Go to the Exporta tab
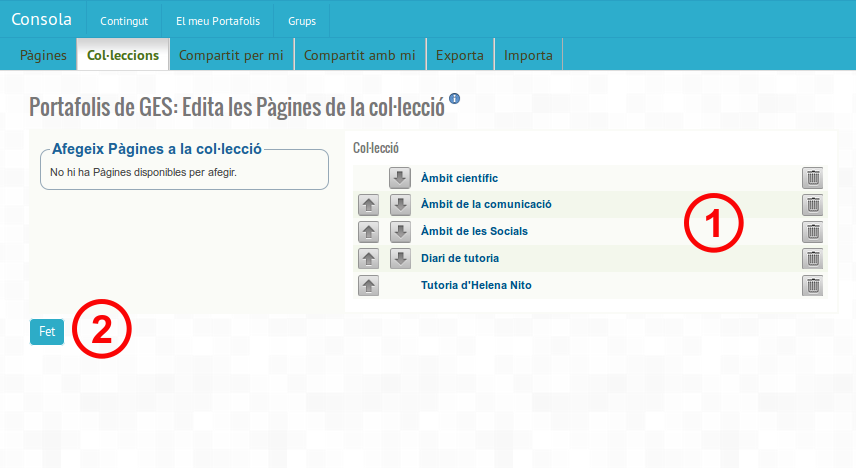856x468 pixels. coord(460,55)
